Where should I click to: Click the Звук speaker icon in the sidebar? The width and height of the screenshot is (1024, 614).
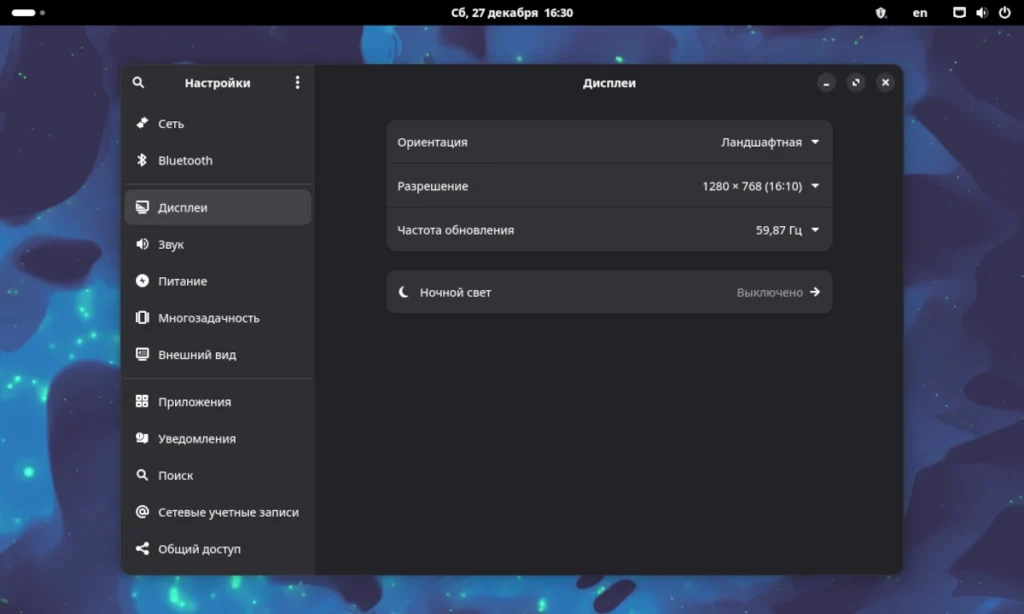point(142,244)
